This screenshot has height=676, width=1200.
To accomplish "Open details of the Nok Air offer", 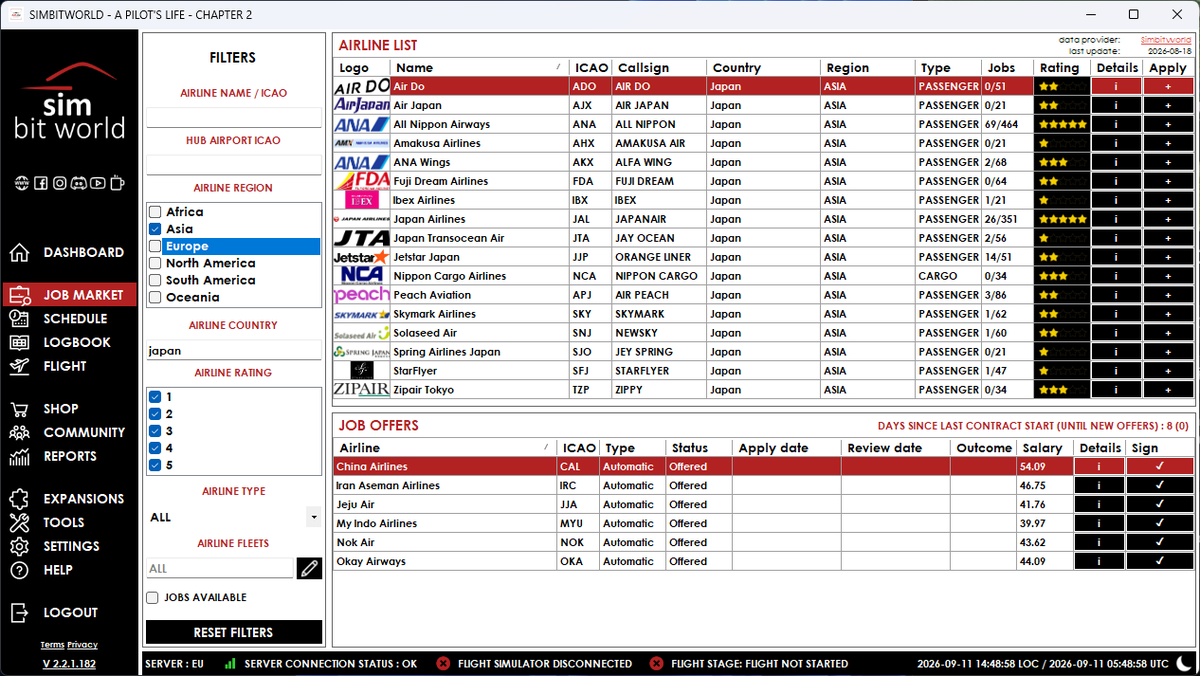I will (x=1100, y=543).
